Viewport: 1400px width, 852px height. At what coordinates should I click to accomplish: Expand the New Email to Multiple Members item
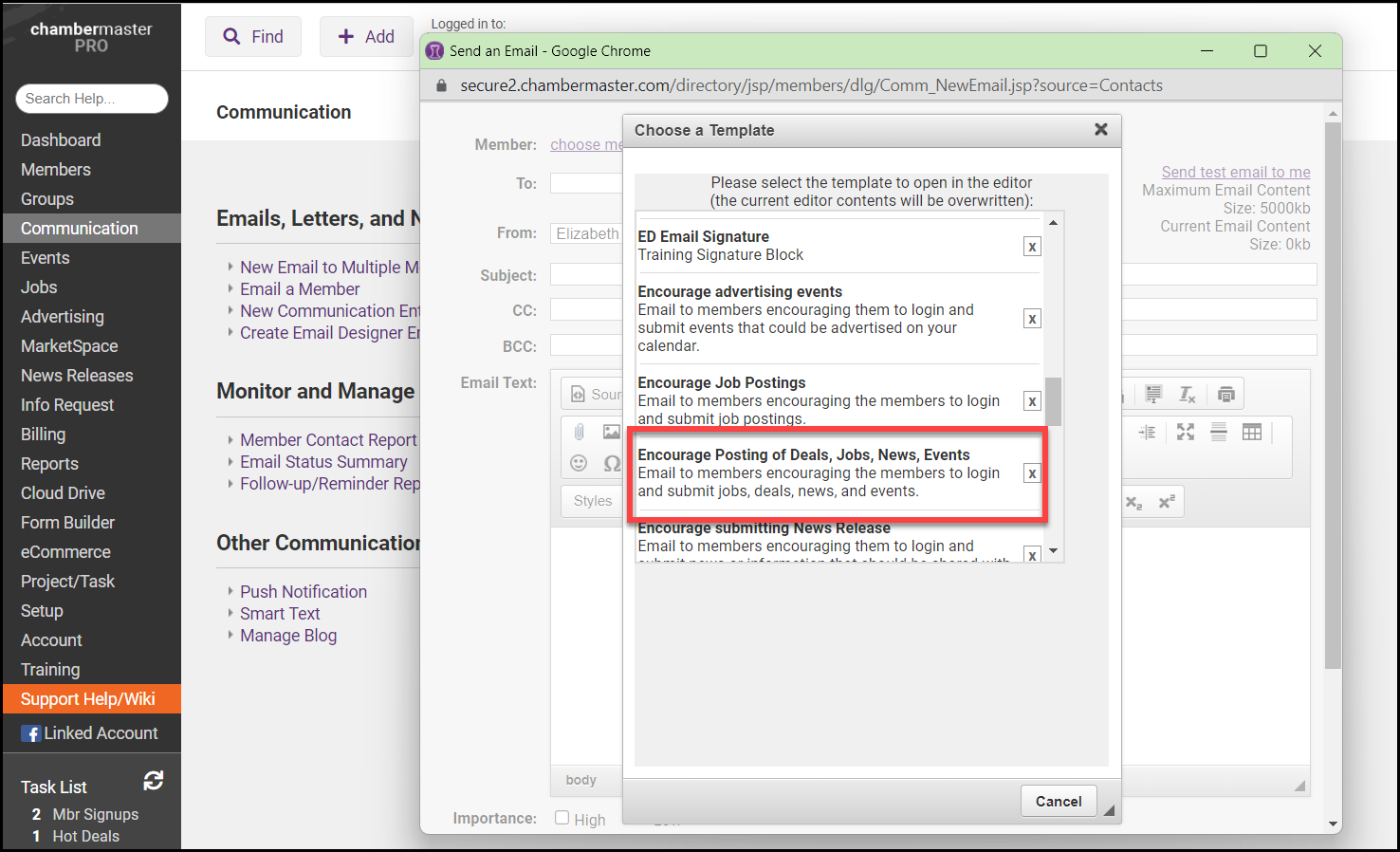(328, 268)
